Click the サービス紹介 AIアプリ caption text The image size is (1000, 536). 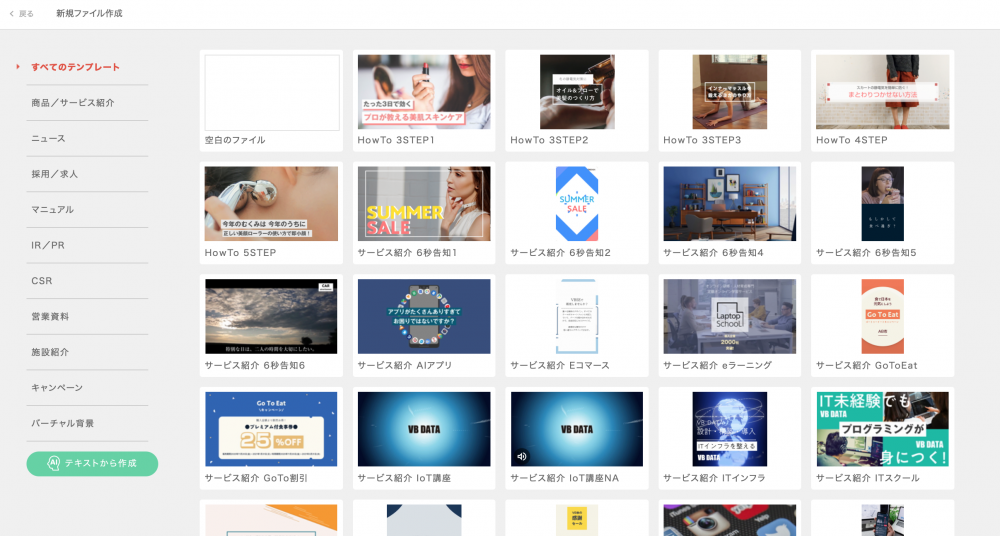405,366
